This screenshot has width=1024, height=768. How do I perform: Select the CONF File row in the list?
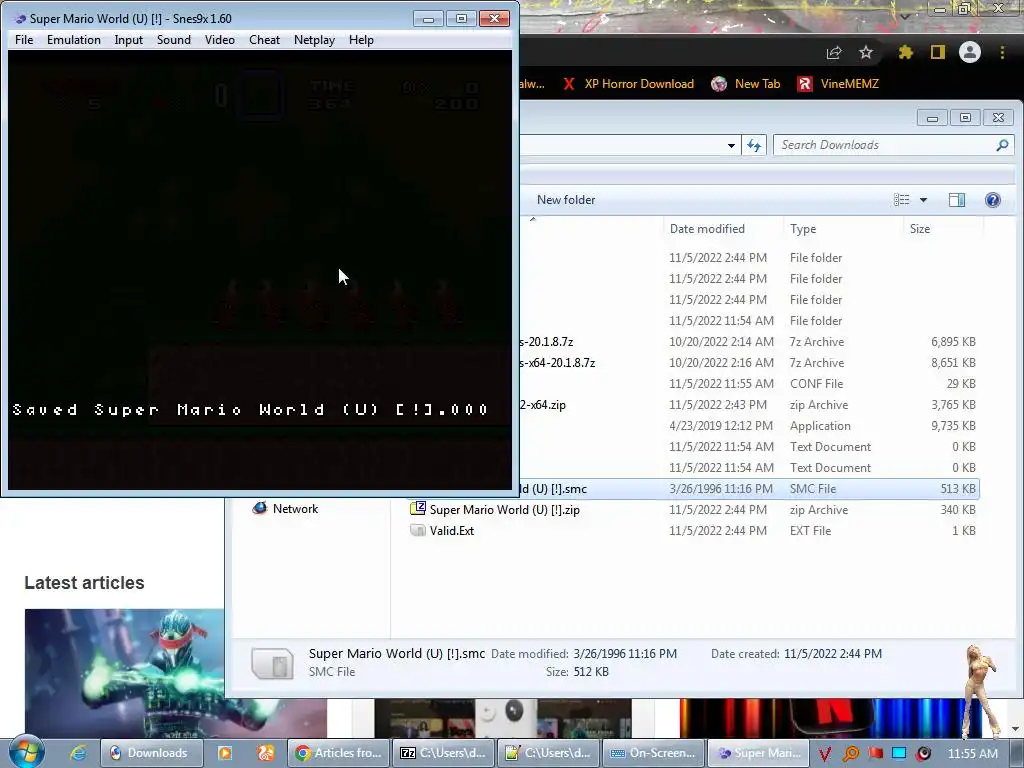point(750,384)
